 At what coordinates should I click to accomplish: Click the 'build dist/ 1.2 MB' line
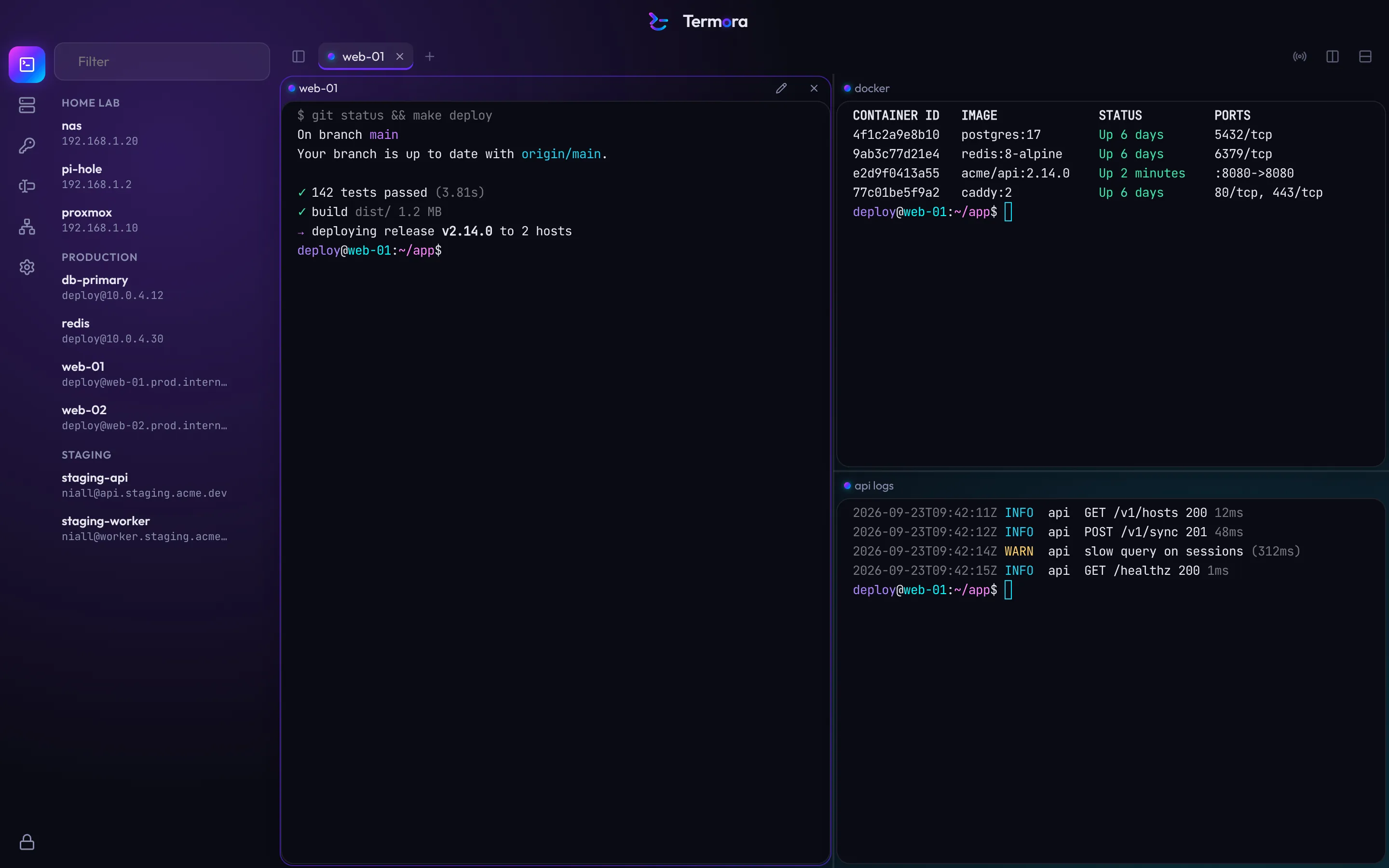click(369, 212)
